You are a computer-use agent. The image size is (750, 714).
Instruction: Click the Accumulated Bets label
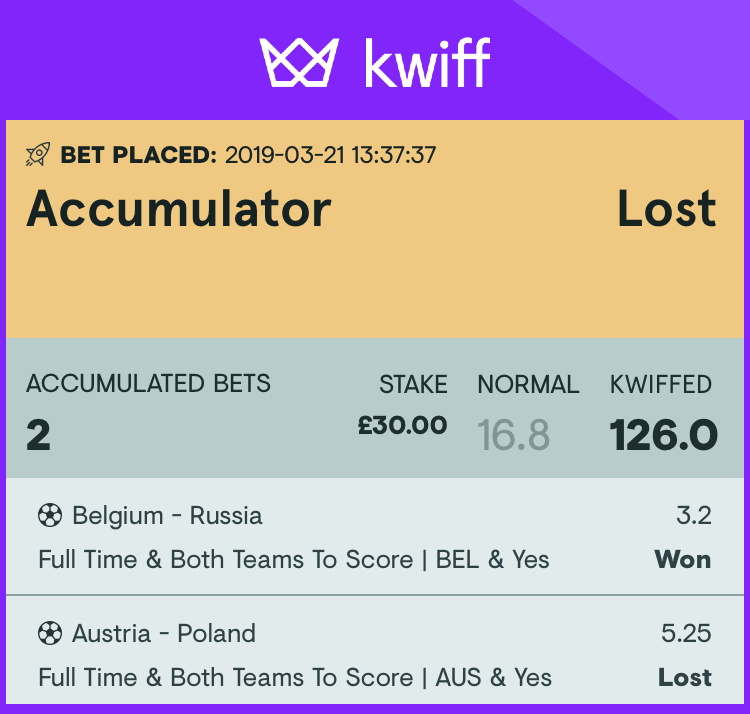pyautogui.click(x=148, y=384)
